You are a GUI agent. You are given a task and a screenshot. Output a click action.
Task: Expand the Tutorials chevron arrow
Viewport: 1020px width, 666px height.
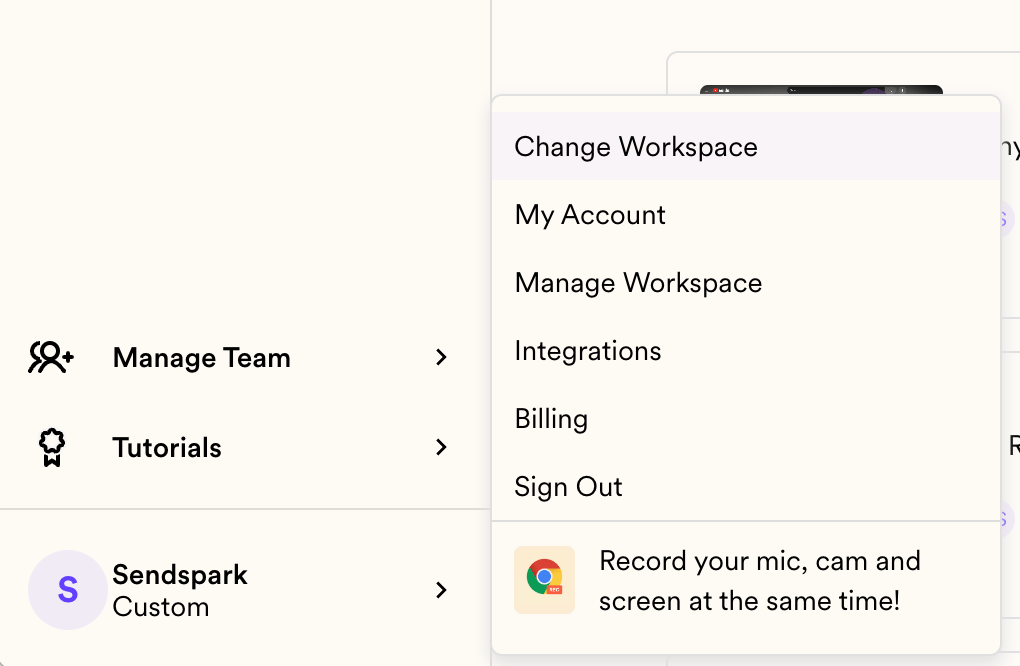441,447
